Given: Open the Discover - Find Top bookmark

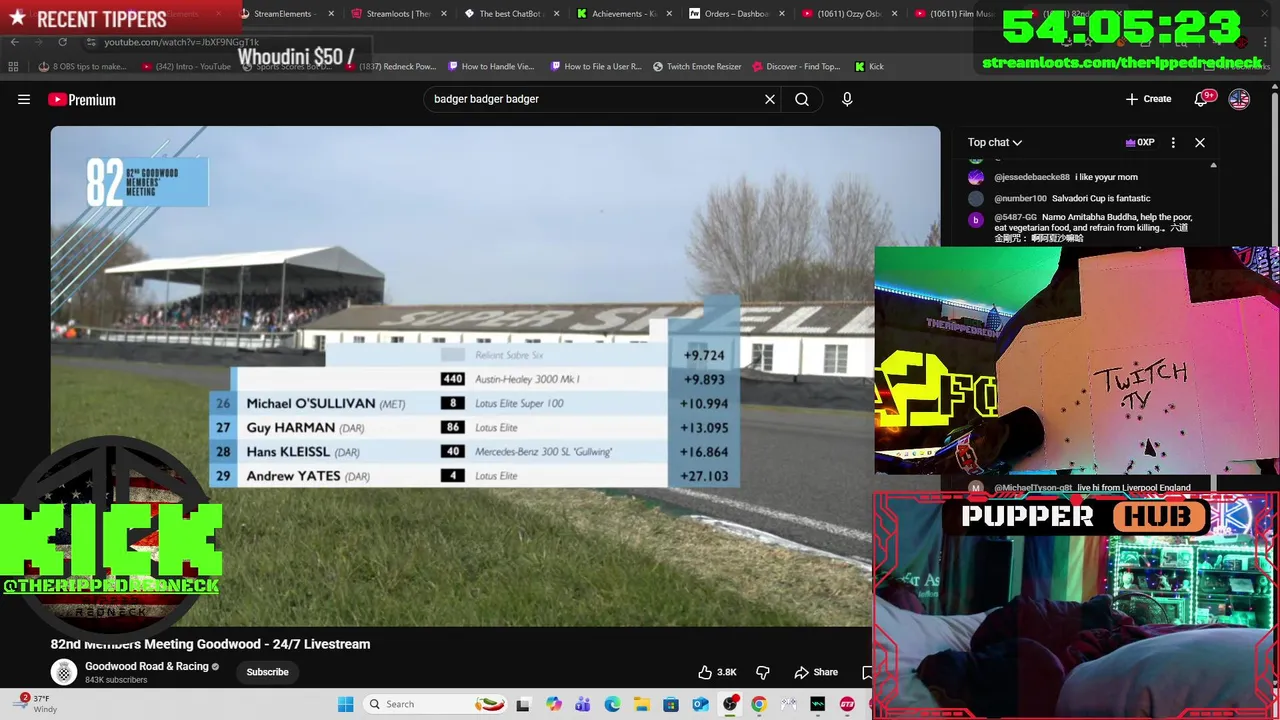Looking at the screenshot, I should [x=796, y=66].
